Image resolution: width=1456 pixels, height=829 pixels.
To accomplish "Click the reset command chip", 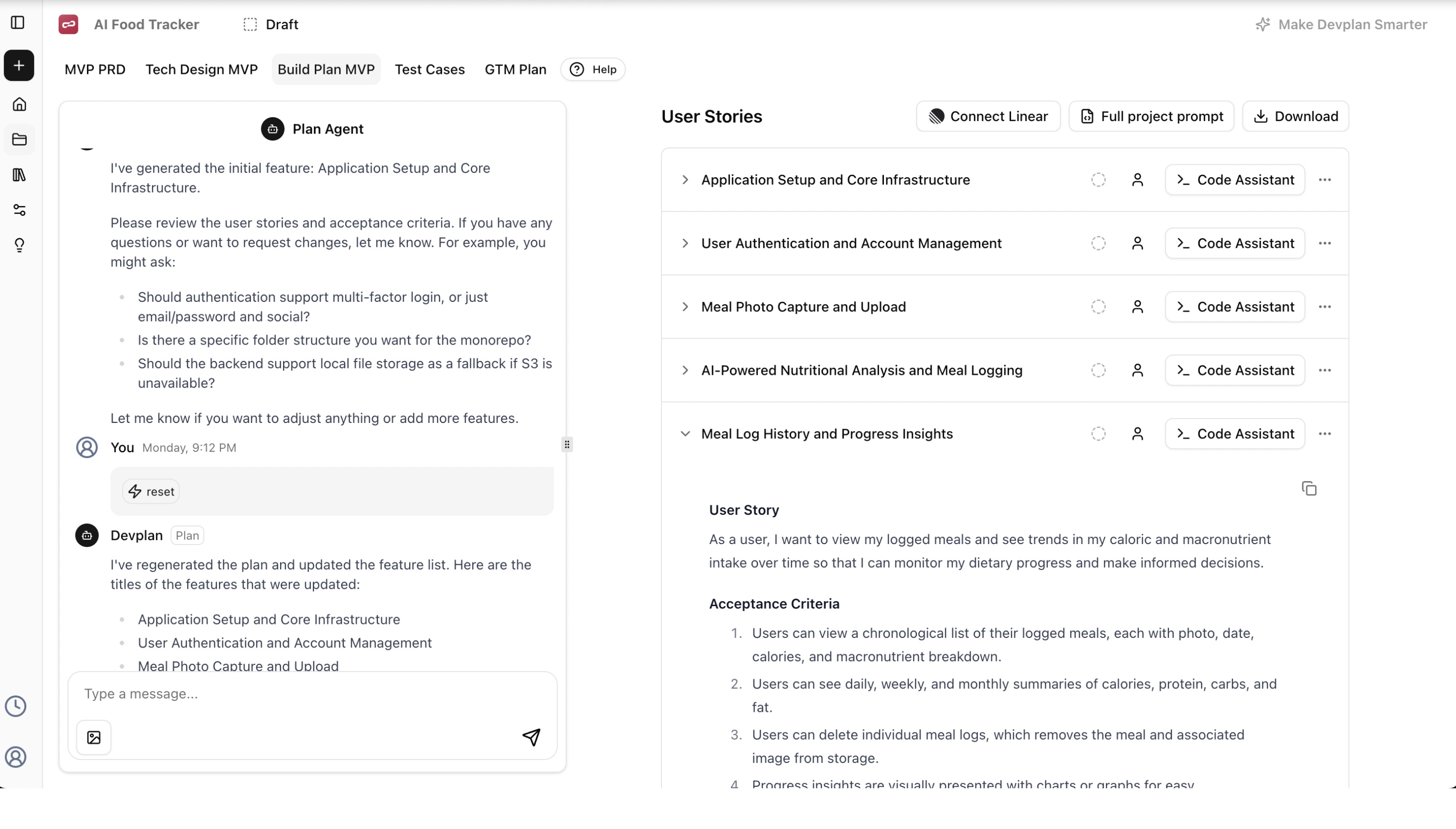I will pos(151,492).
